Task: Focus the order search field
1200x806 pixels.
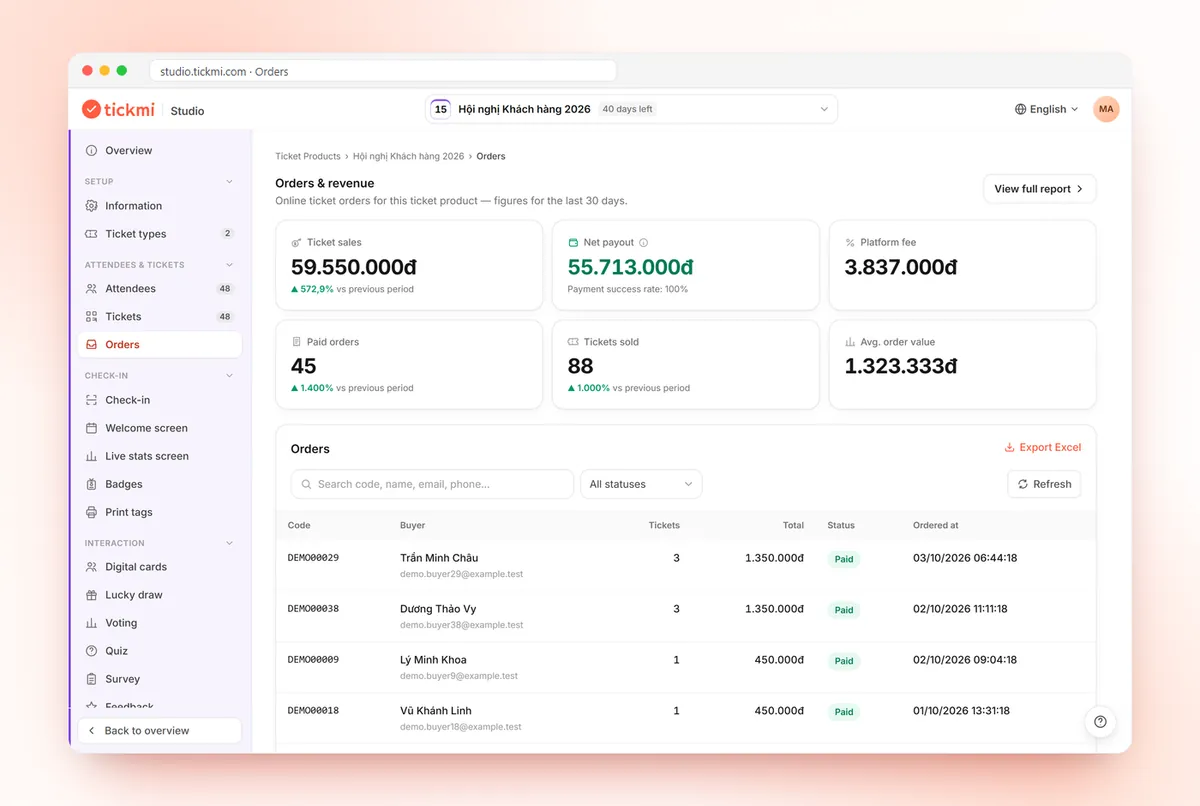Action: coord(432,484)
